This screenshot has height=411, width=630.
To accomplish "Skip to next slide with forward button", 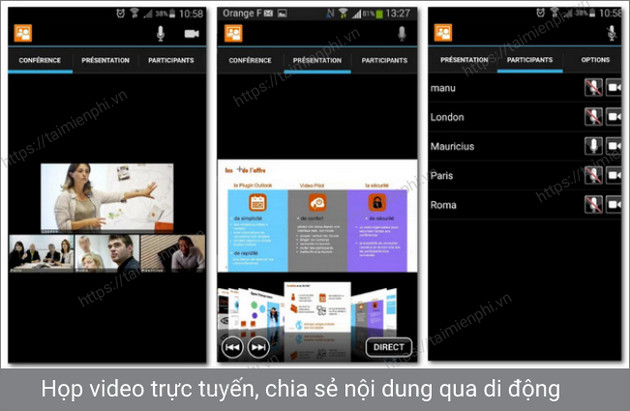I will [x=258, y=347].
